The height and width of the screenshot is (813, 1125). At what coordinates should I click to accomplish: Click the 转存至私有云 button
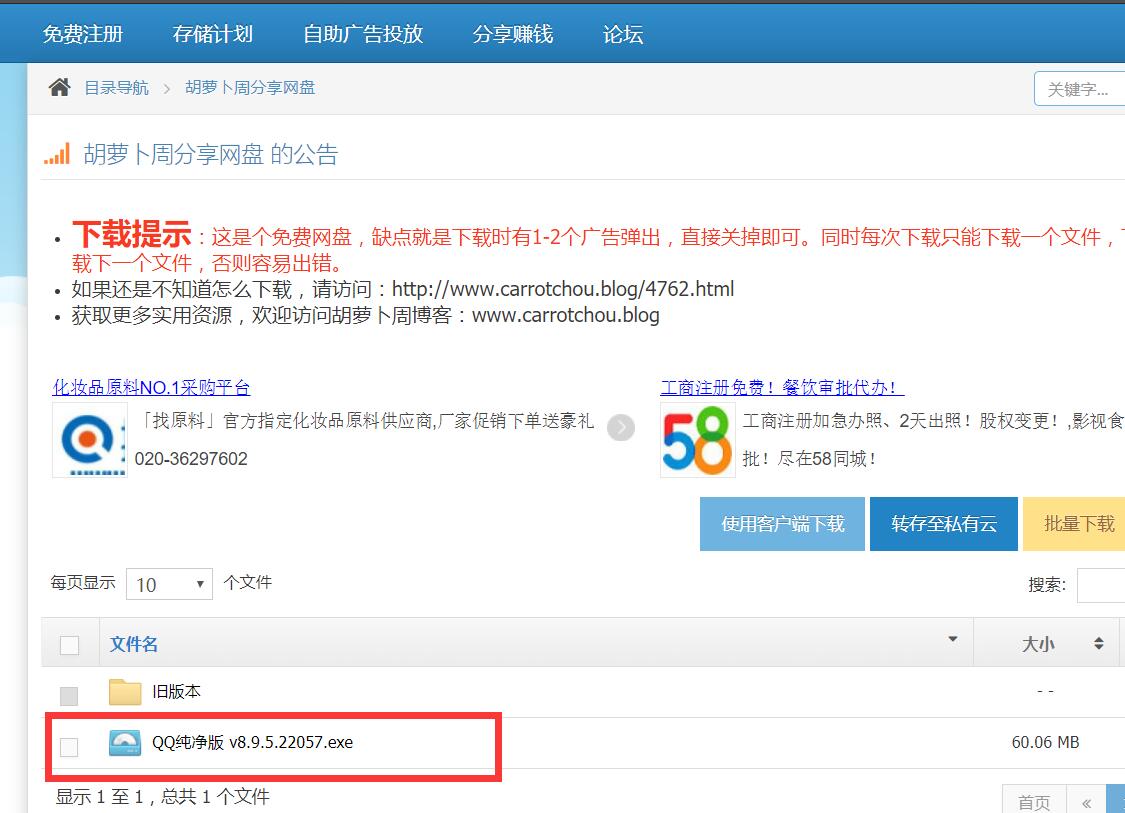943,524
